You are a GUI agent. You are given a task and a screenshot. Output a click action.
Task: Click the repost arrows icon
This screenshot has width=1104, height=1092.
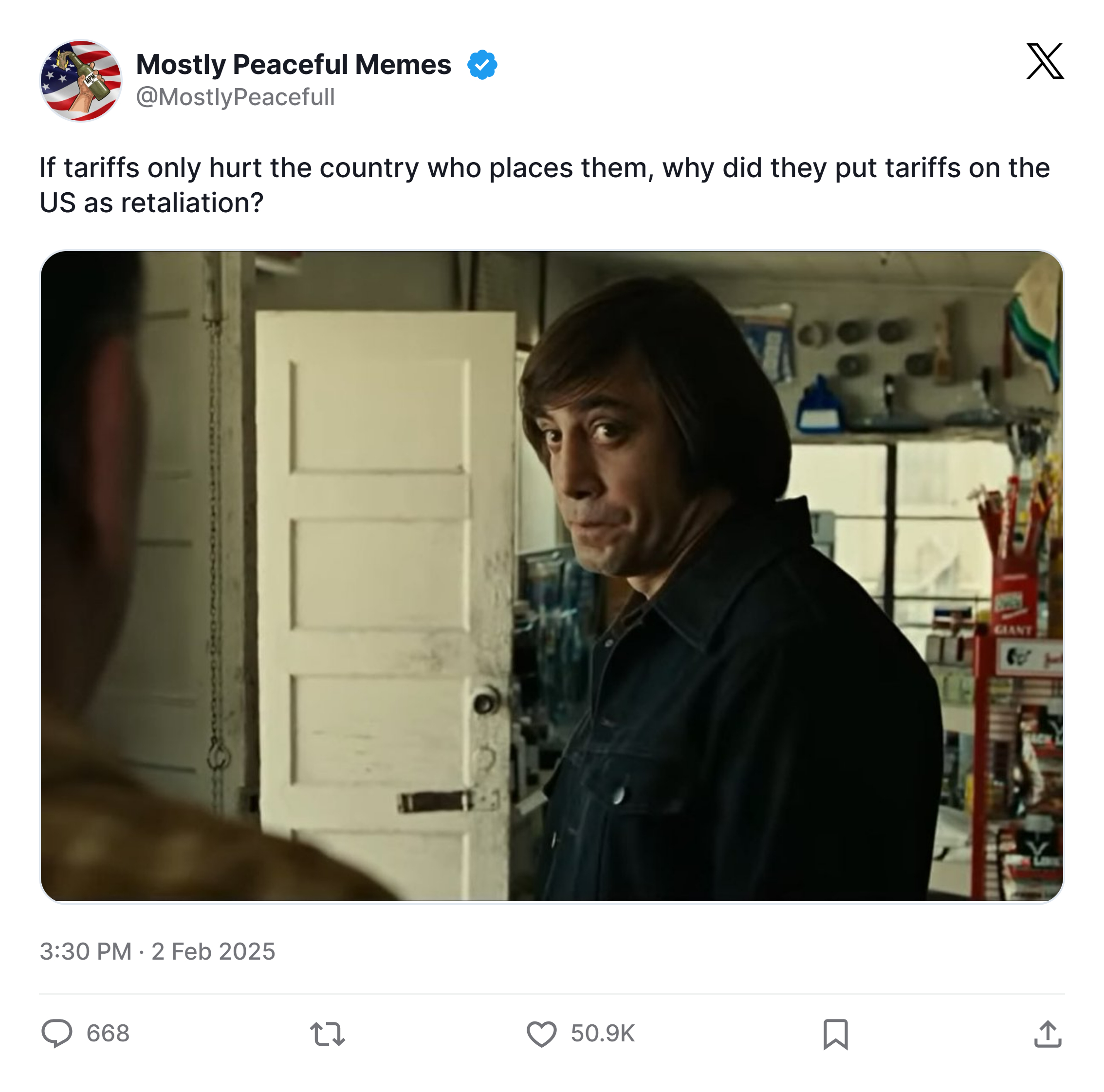328,1034
